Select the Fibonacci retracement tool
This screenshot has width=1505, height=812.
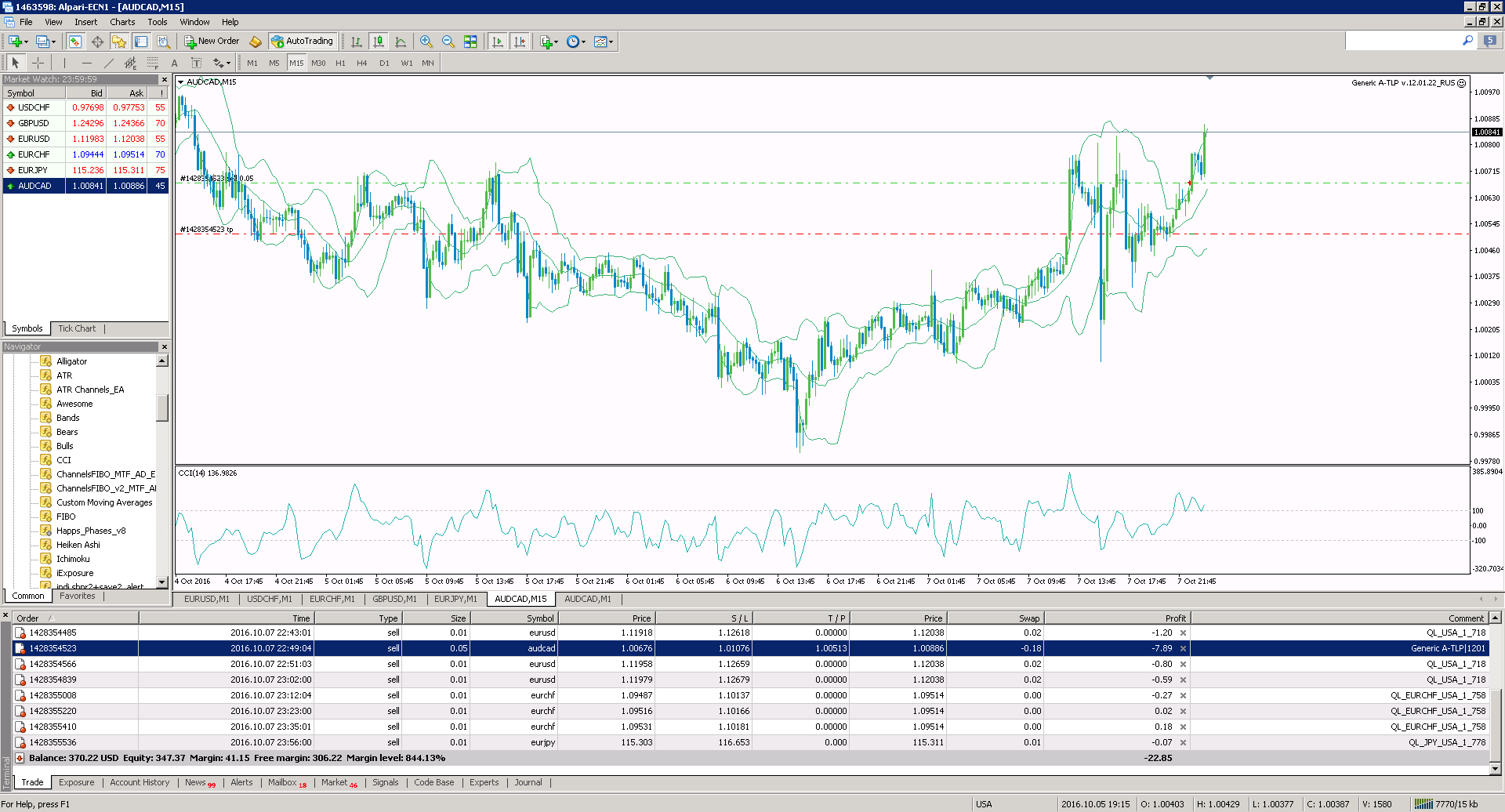tap(152, 63)
